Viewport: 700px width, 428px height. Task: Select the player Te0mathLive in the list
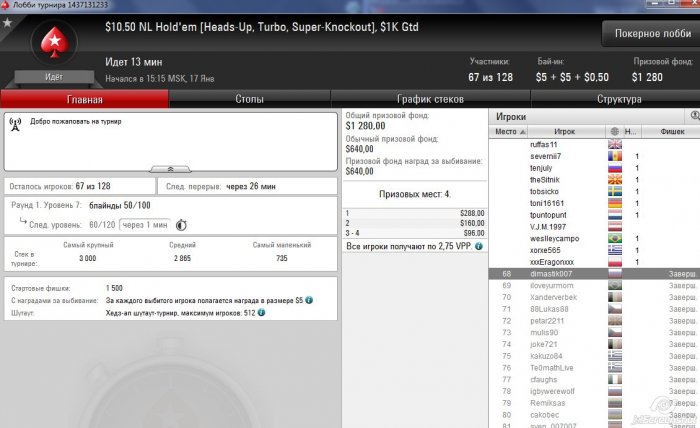click(594, 368)
